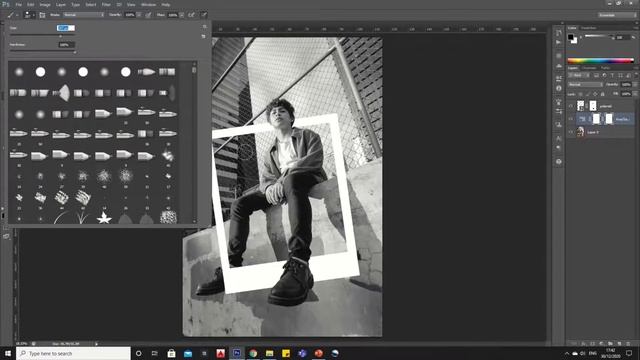Lock all attributes with padlock icon
Screen dimensions: 640x360
[x=602, y=94]
